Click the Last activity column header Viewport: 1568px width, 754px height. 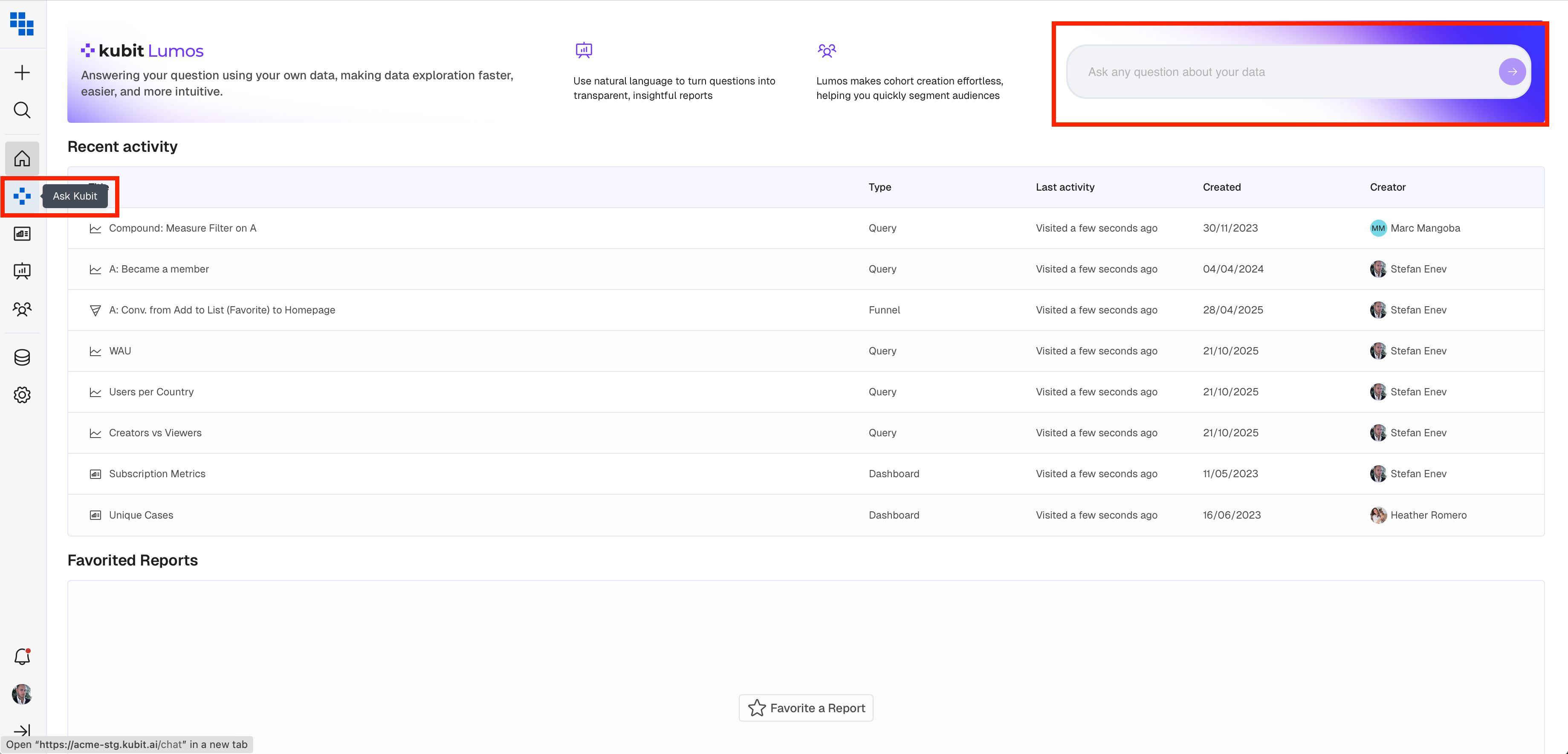pyautogui.click(x=1065, y=187)
